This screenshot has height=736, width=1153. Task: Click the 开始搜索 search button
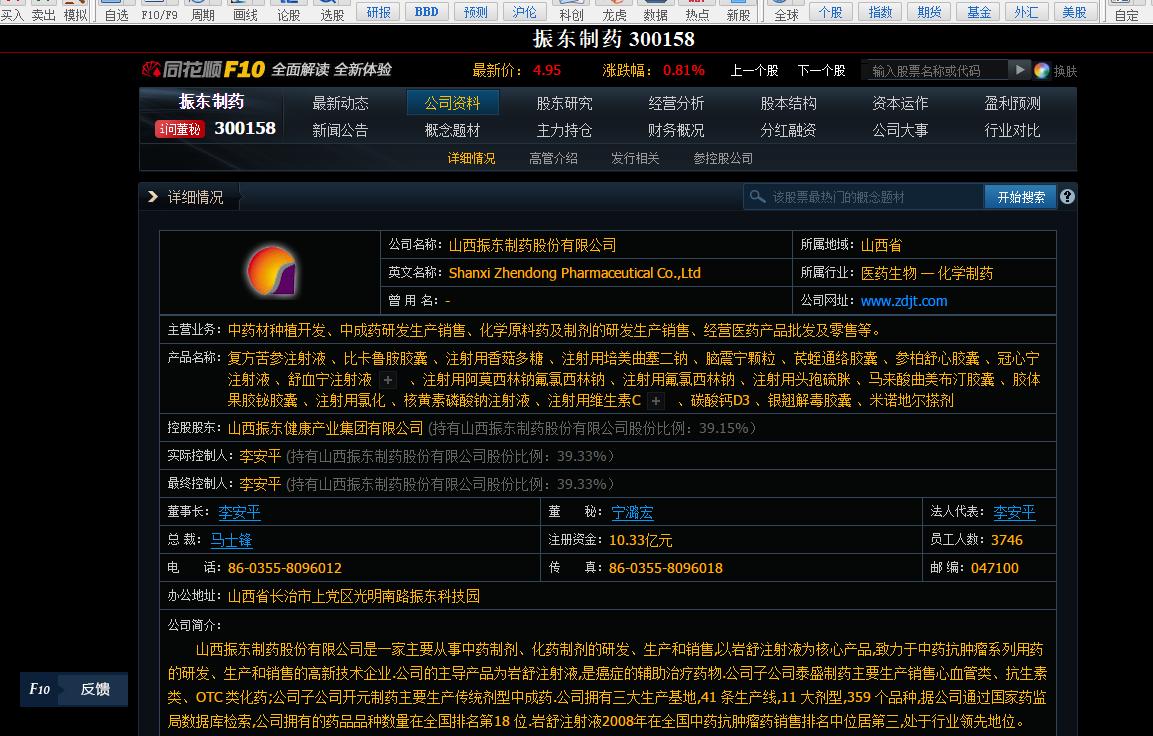coord(1019,196)
